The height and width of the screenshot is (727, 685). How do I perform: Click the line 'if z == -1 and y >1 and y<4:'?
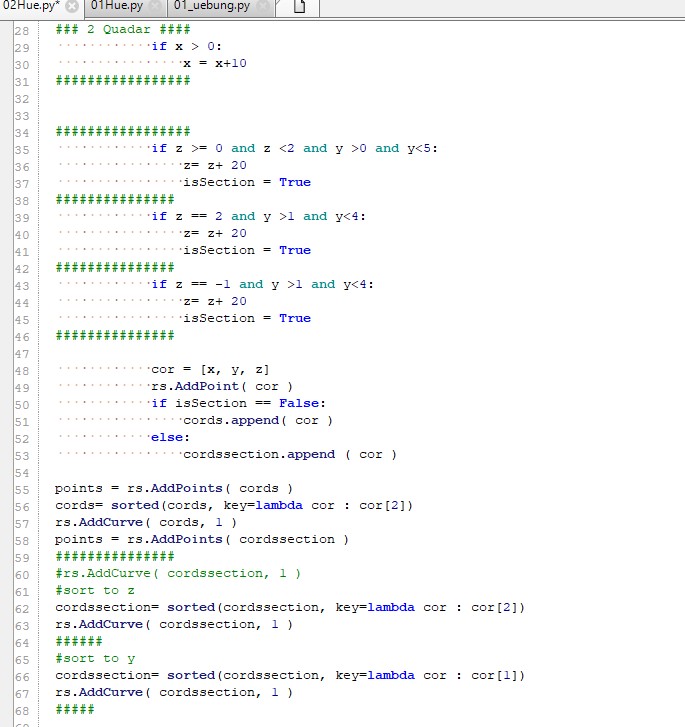pyautogui.click(x=262, y=284)
